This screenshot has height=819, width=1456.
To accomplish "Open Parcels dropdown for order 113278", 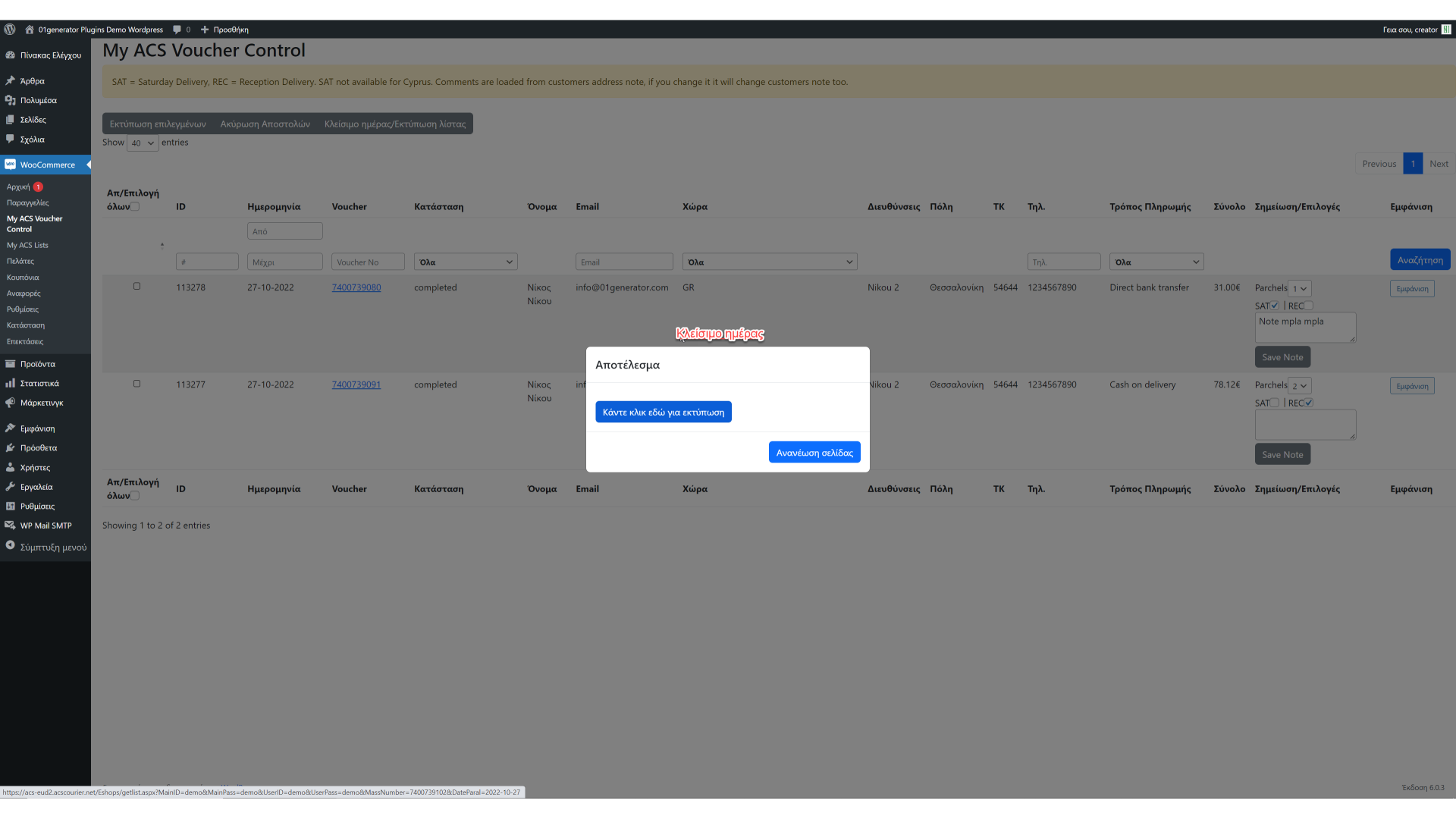I will coord(1300,289).
